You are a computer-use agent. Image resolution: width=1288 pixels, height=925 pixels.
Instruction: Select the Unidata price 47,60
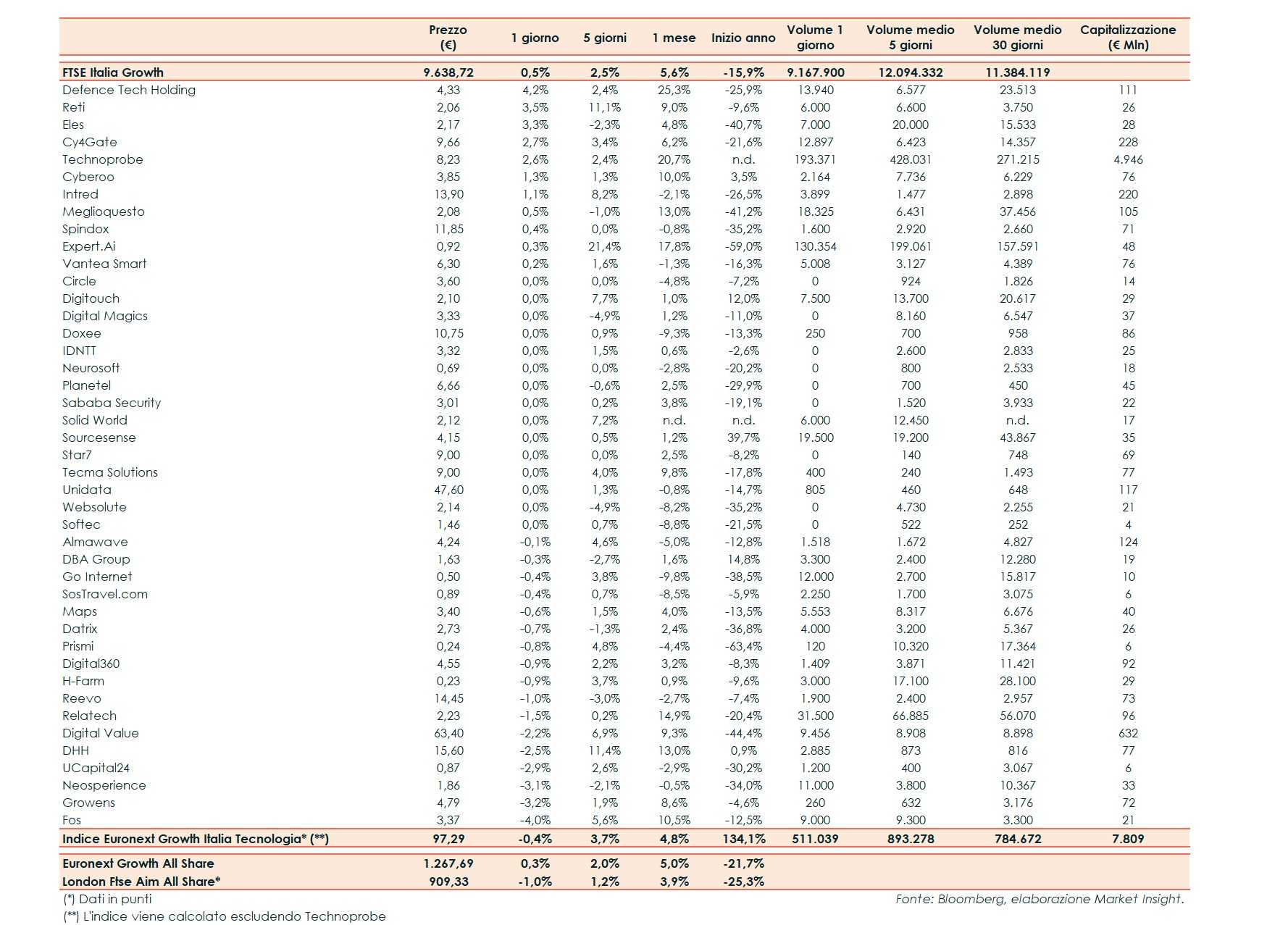coord(448,490)
